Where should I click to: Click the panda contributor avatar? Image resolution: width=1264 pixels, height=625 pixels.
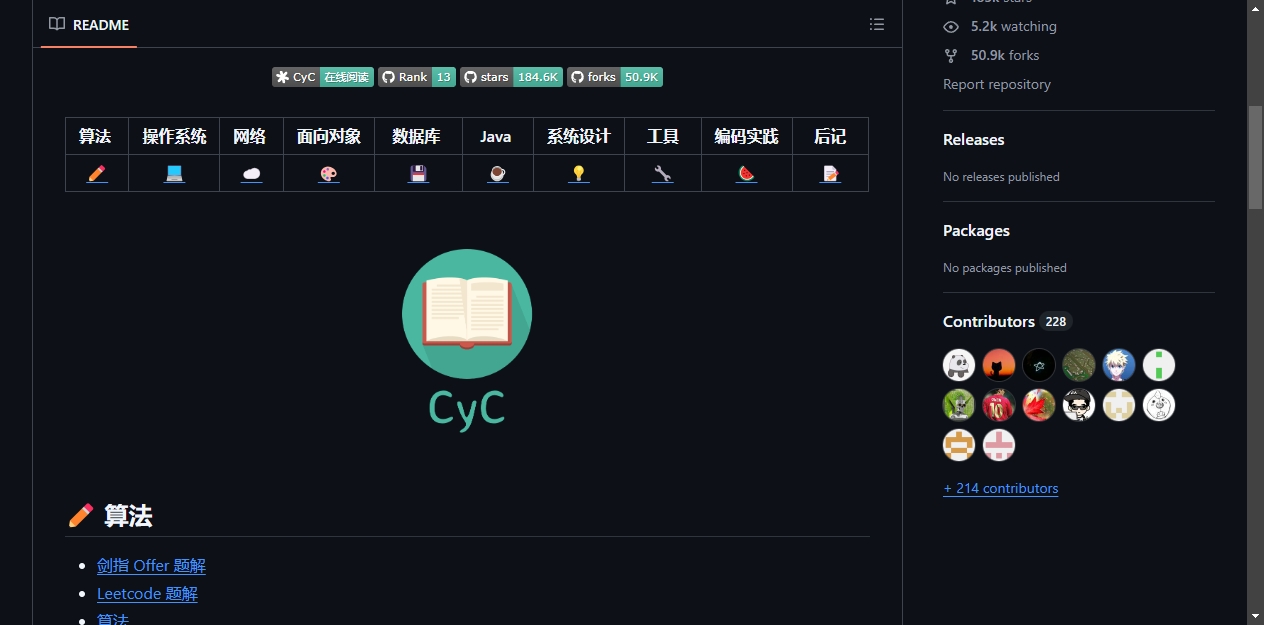click(x=959, y=365)
